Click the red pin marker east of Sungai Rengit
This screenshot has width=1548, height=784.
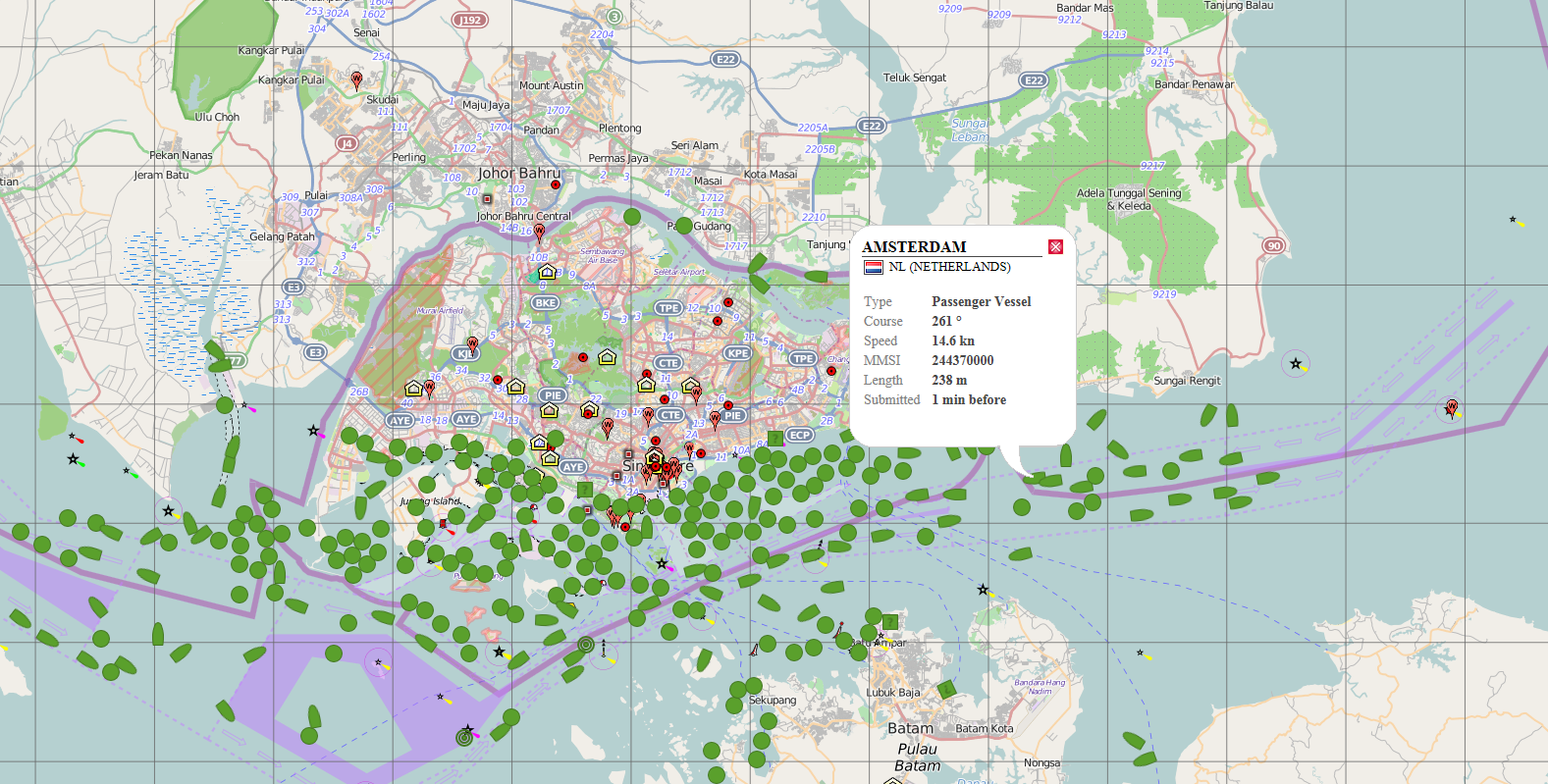pos(1451,407)
